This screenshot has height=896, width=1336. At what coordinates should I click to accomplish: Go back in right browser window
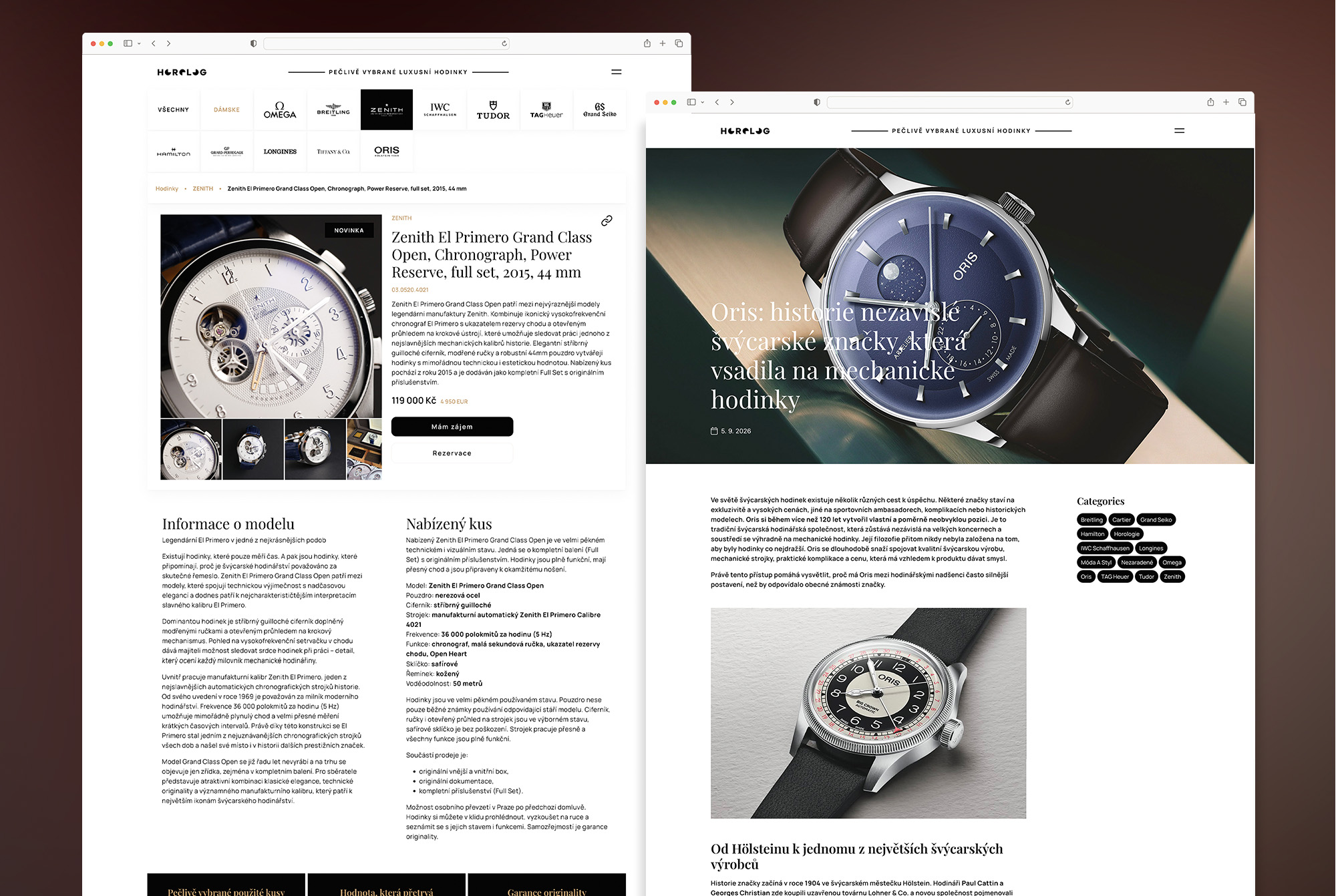[717, 102]
